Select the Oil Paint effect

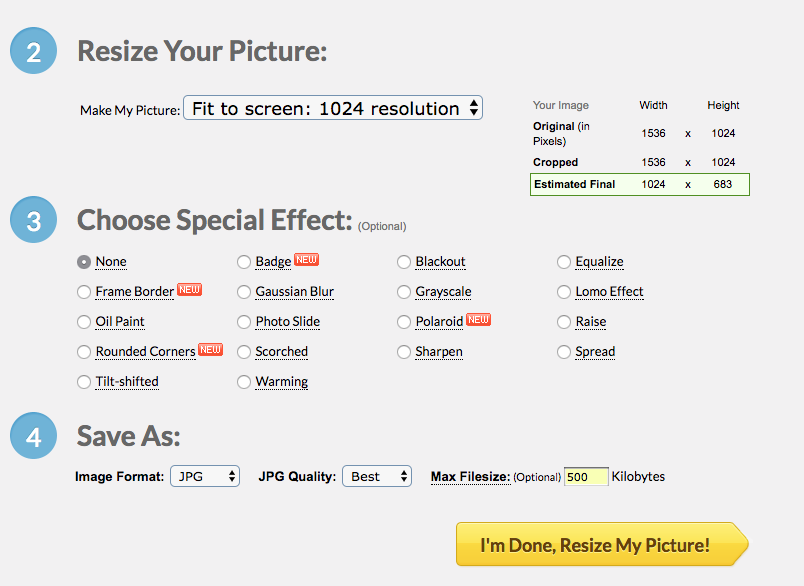(84, 322)
